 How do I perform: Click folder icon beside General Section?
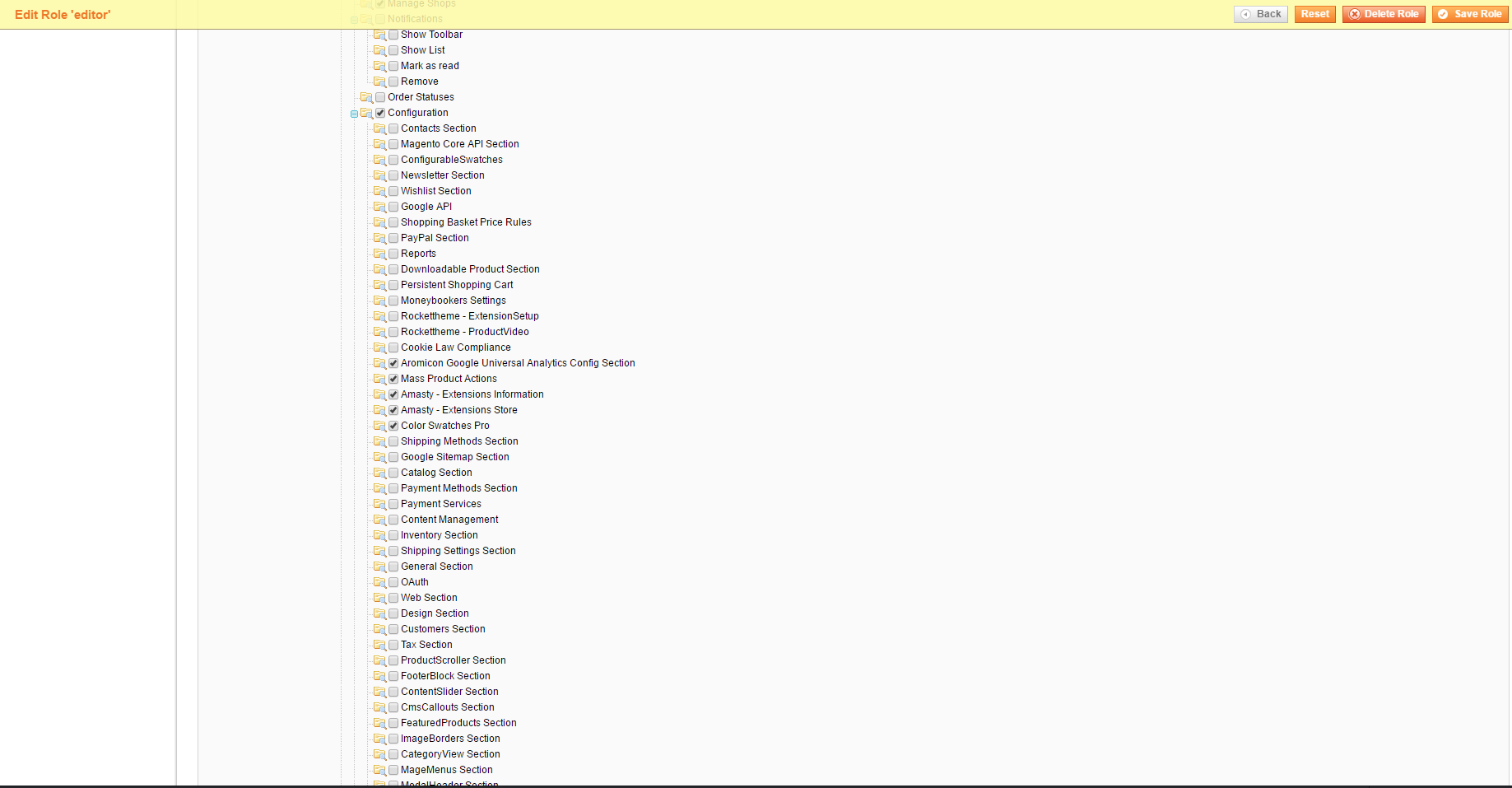coord(379,567)
